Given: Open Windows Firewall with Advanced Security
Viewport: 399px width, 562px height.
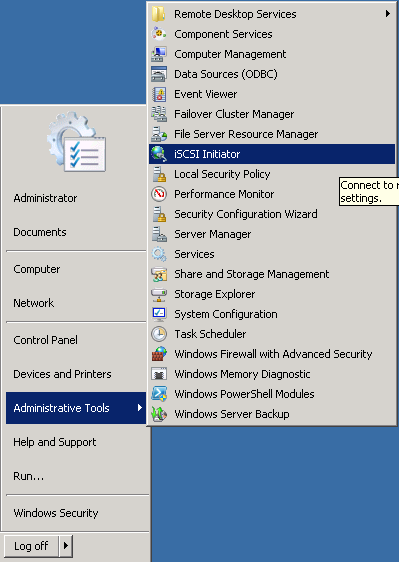Looking at the screenshot, I should point(272,354).
